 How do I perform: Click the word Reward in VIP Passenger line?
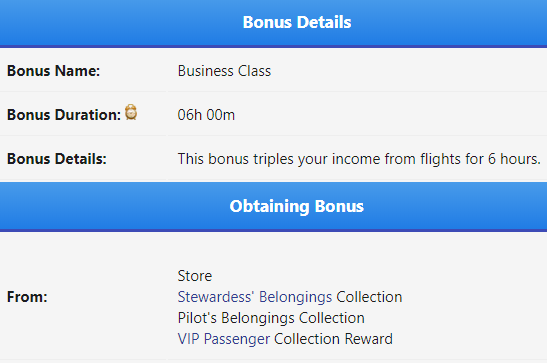368,339
